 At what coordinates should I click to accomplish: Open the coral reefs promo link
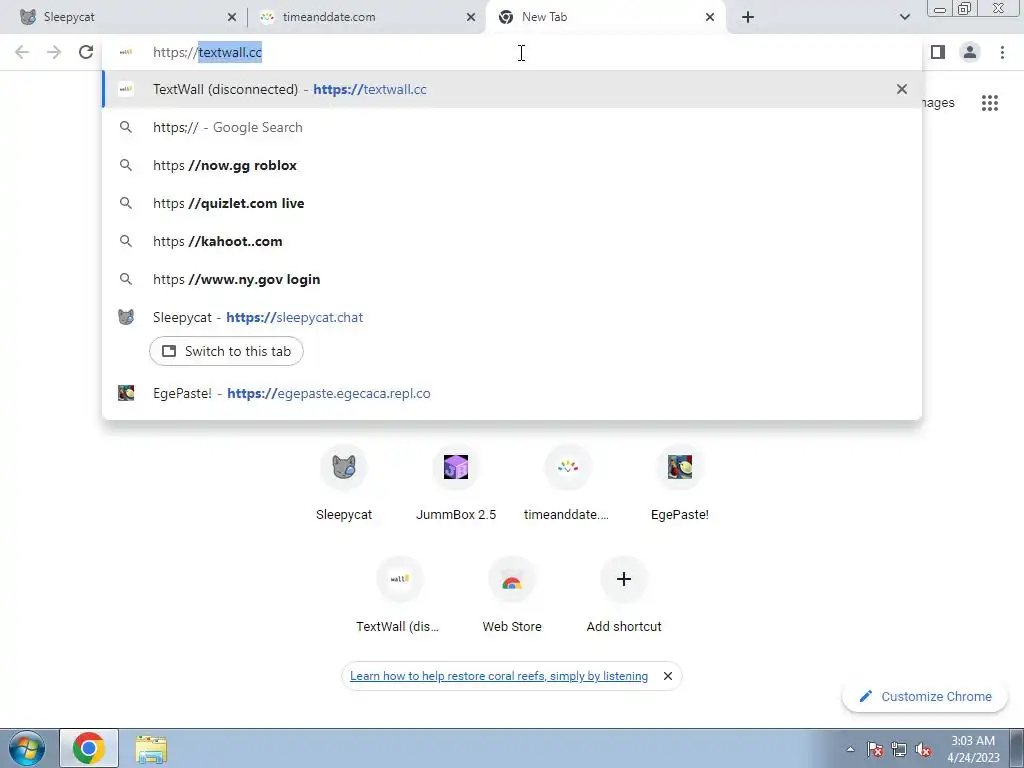(499, 676)
